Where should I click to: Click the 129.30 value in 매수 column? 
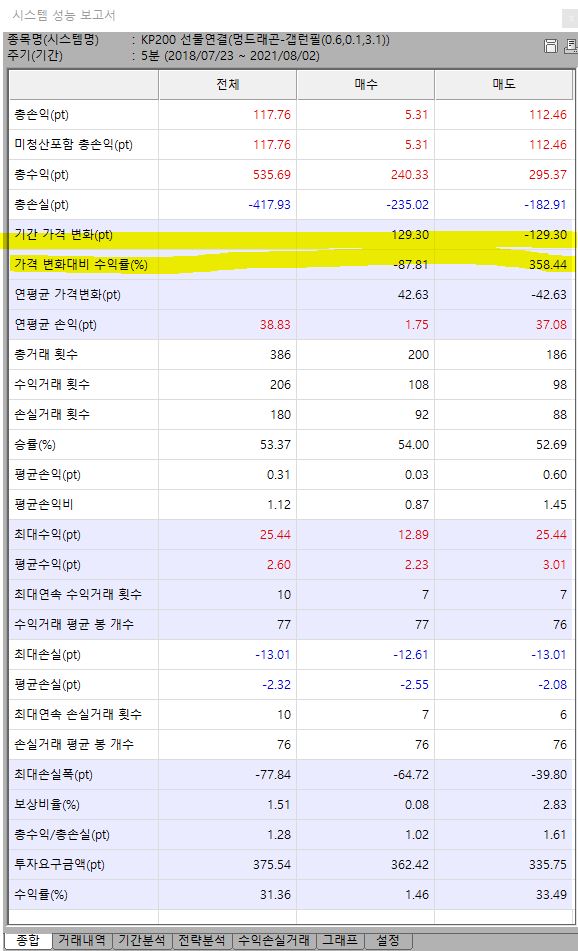coord(410,235)
